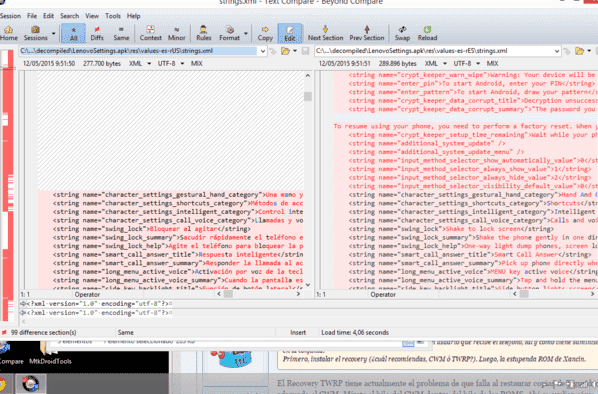Screen dimensions: 598x394
Task: Toggle the Minor differences option
Action: pos(177,34)
